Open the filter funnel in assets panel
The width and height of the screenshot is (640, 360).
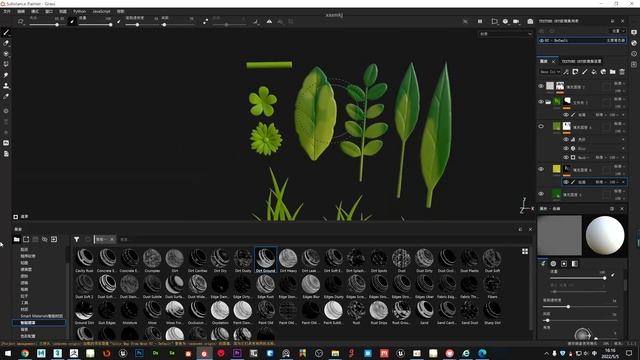[x=76, y=239]
